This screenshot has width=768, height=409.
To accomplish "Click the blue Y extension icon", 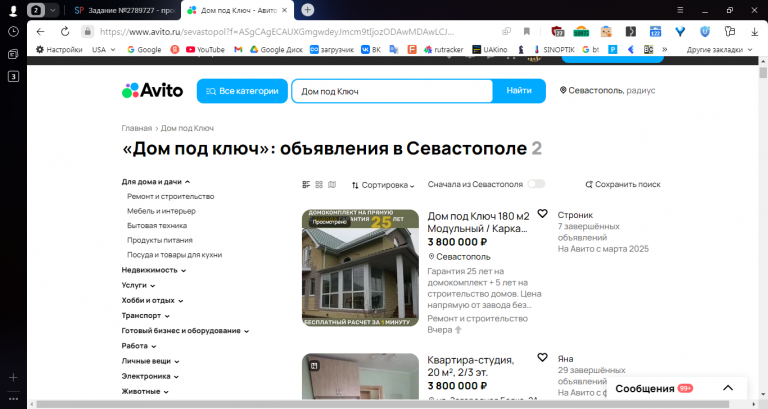I will point(680,31).
